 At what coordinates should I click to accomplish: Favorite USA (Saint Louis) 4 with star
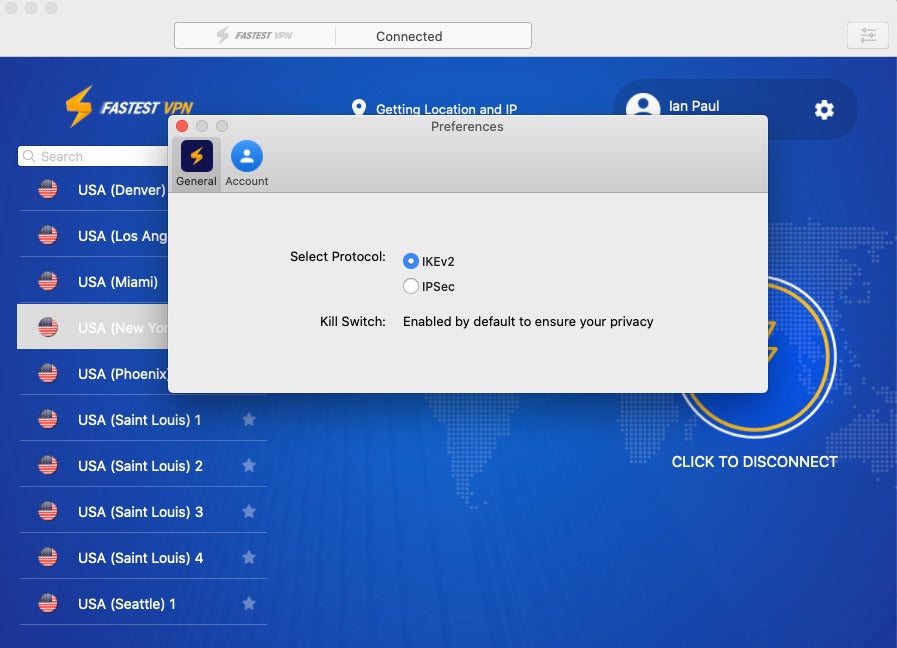tap(249, 558)
